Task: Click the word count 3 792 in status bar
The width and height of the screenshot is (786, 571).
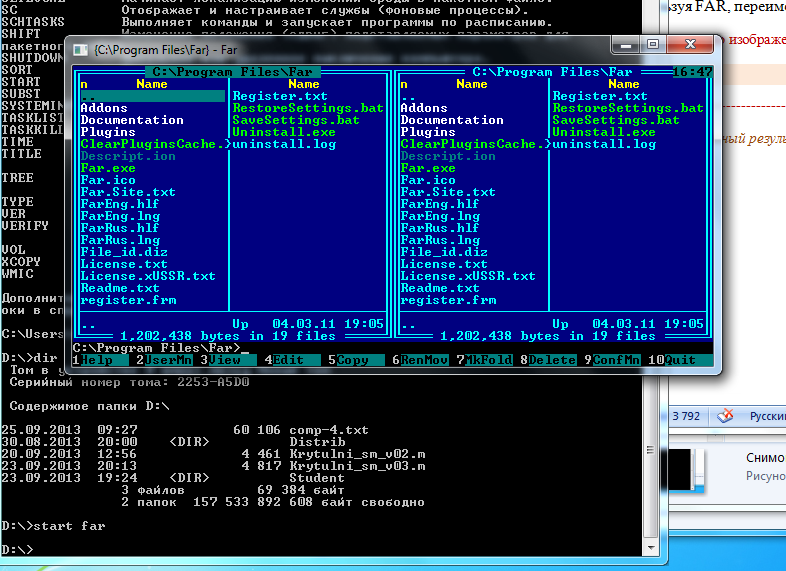Action: click(686, 416)
